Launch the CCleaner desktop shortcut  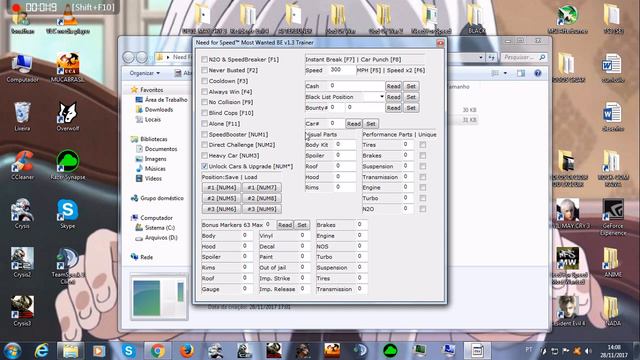pyautogui.click(x=22, y=165)
